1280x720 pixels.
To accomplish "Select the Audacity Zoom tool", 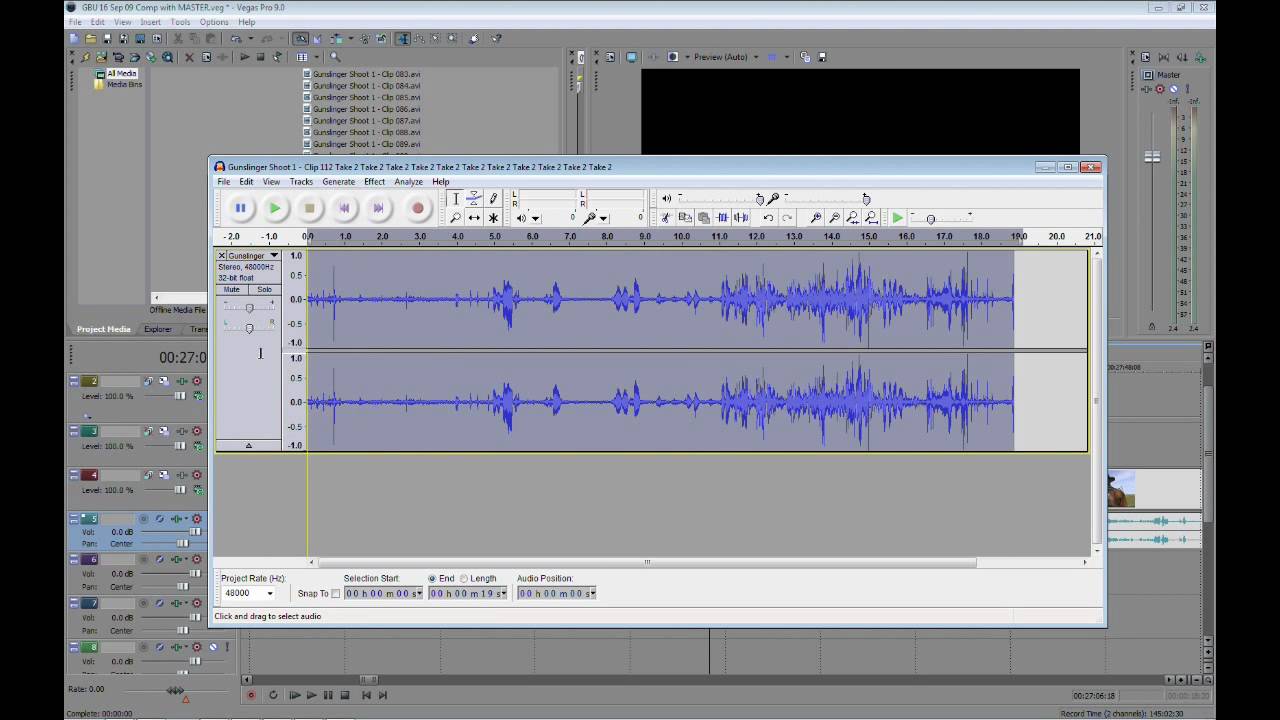I will tap(455, 217).
